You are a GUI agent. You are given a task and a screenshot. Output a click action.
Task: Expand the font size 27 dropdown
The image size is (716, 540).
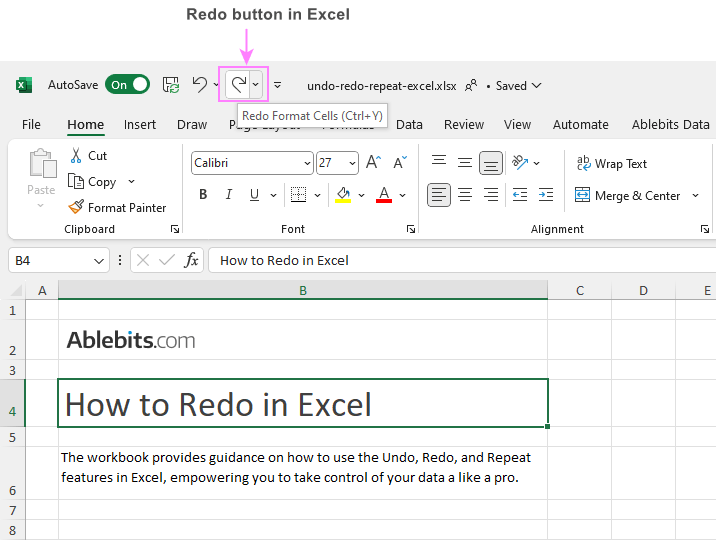(x=351, y=162)
